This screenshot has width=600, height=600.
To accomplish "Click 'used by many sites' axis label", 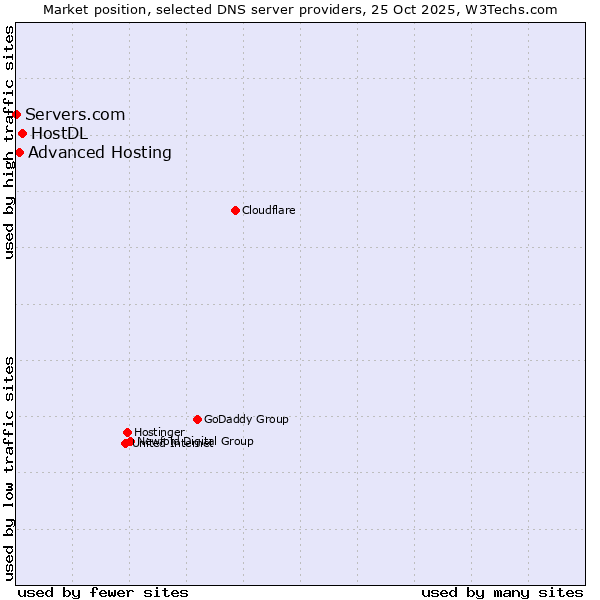I will (x=502, y=592).
